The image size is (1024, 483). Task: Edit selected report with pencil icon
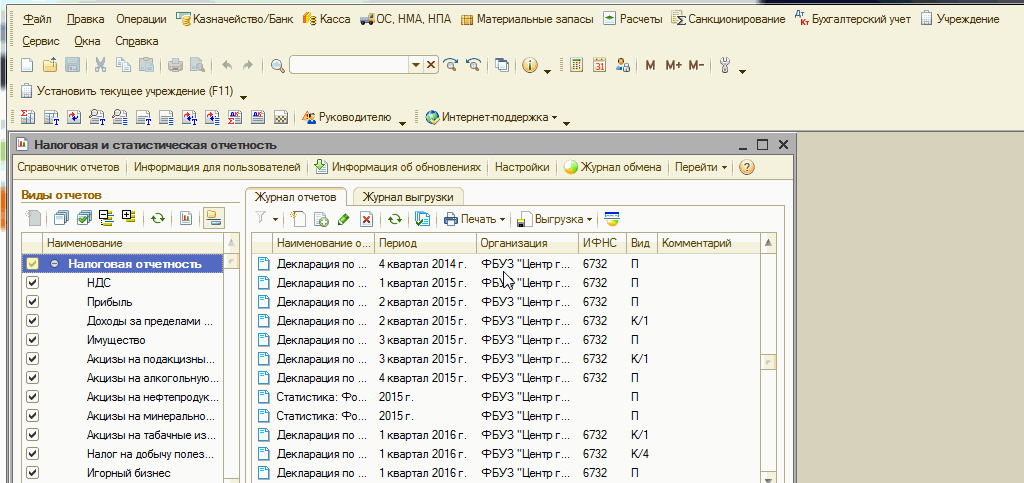[344, 219]
